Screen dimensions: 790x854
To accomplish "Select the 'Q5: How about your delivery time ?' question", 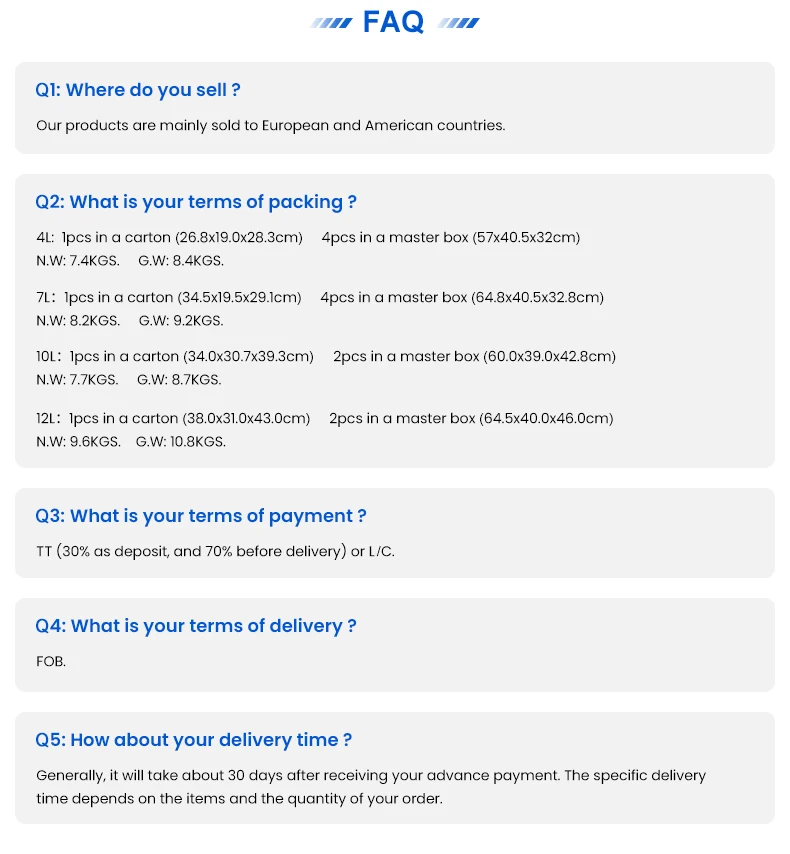I will tap(194, 740).
